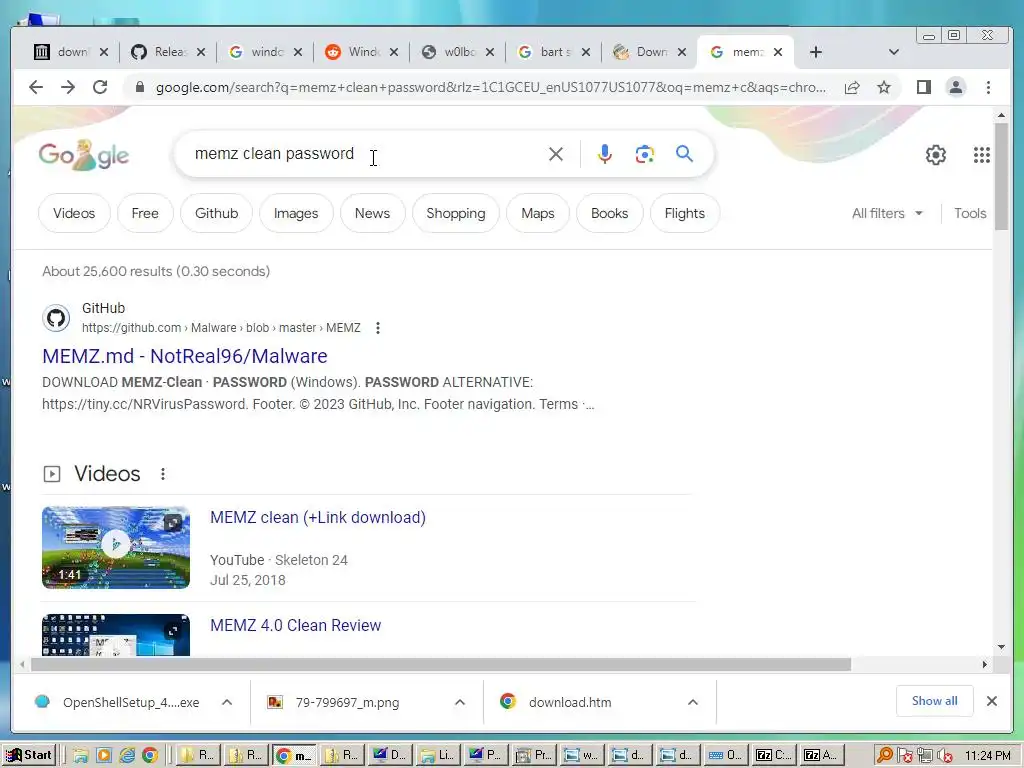Open the search Tools options
The height and width of the screenshot is (768, 1024).
(970, 214)
